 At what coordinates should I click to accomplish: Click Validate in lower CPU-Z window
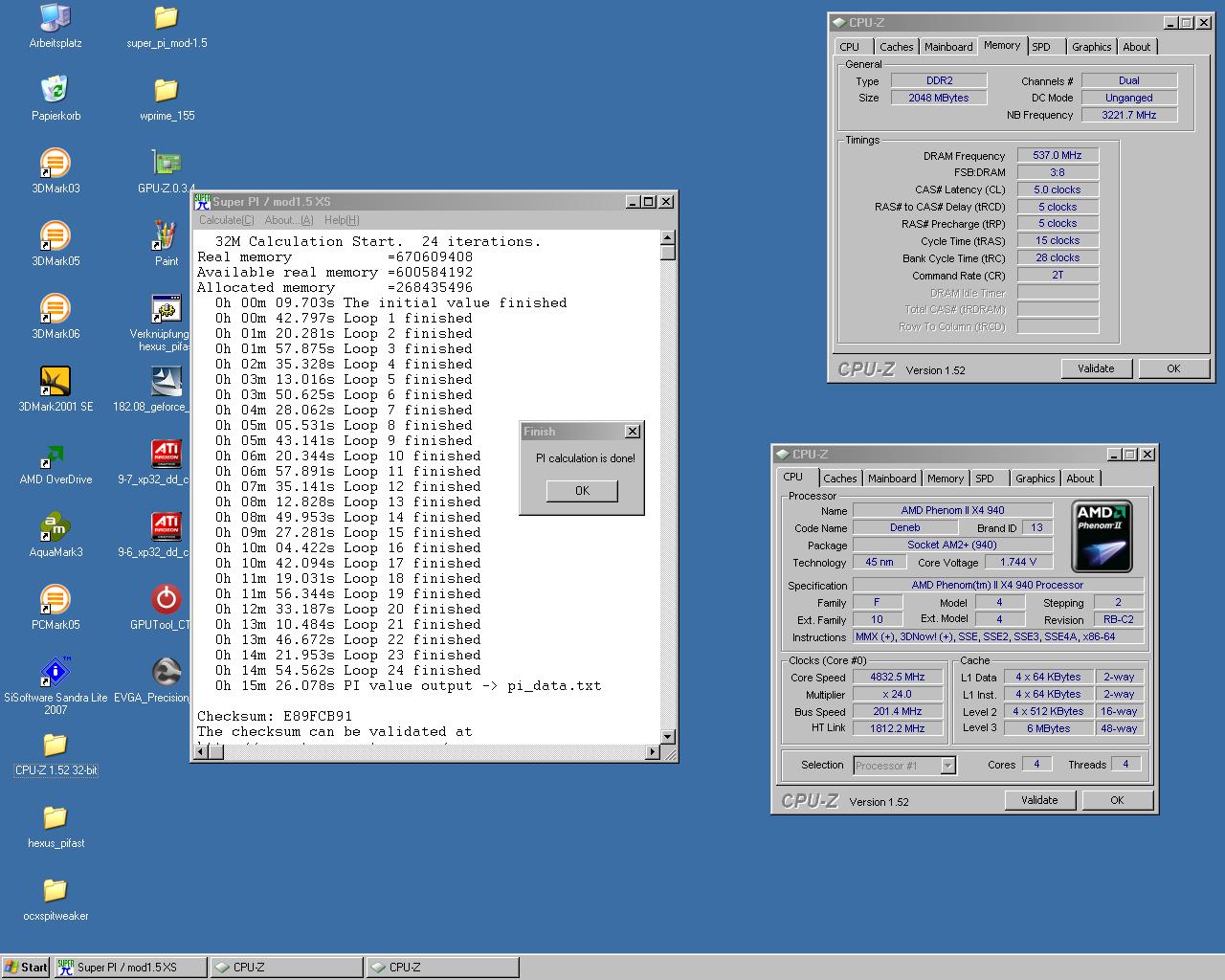pos(1039,800)
